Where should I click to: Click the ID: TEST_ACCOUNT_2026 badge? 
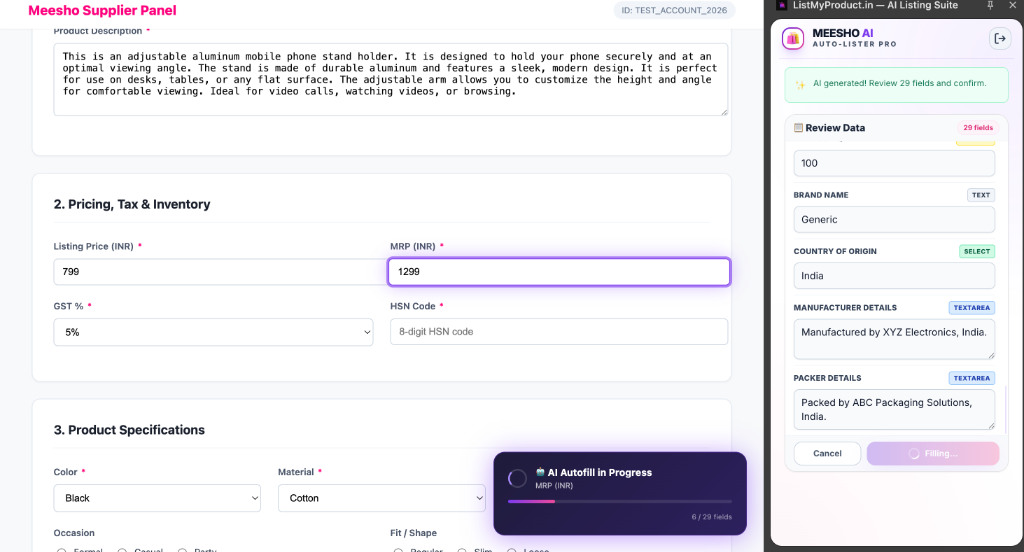[674, 10]
